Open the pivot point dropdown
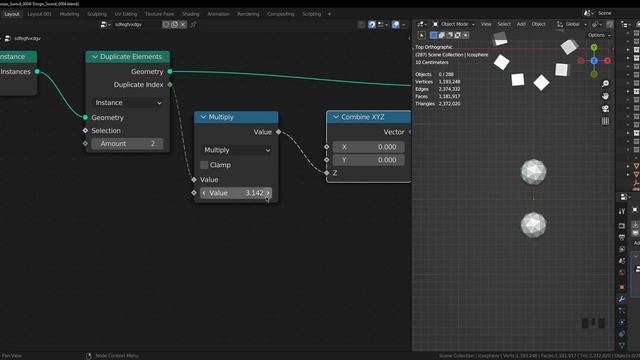 coord(597,24)
